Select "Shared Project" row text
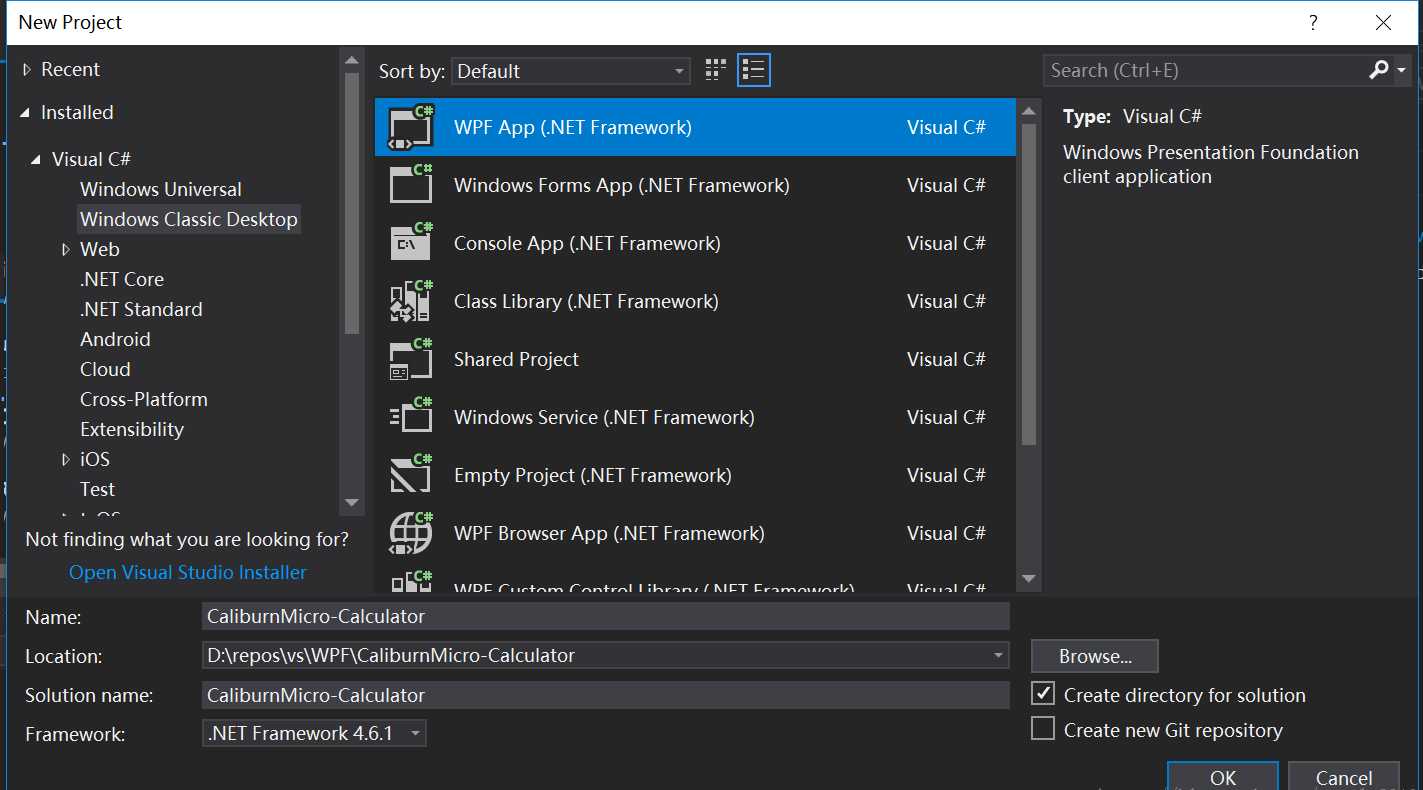This screenshot has height=790, width=1423. (x=516, y=359)
